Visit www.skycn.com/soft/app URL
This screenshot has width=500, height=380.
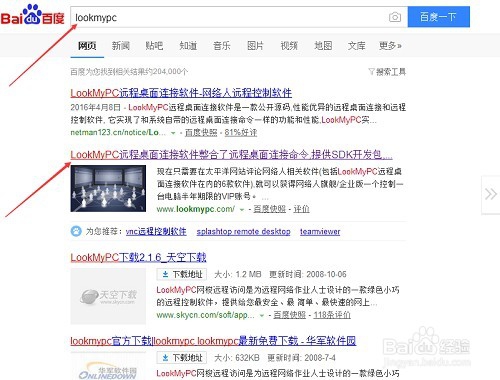click(x=205, y=315)
